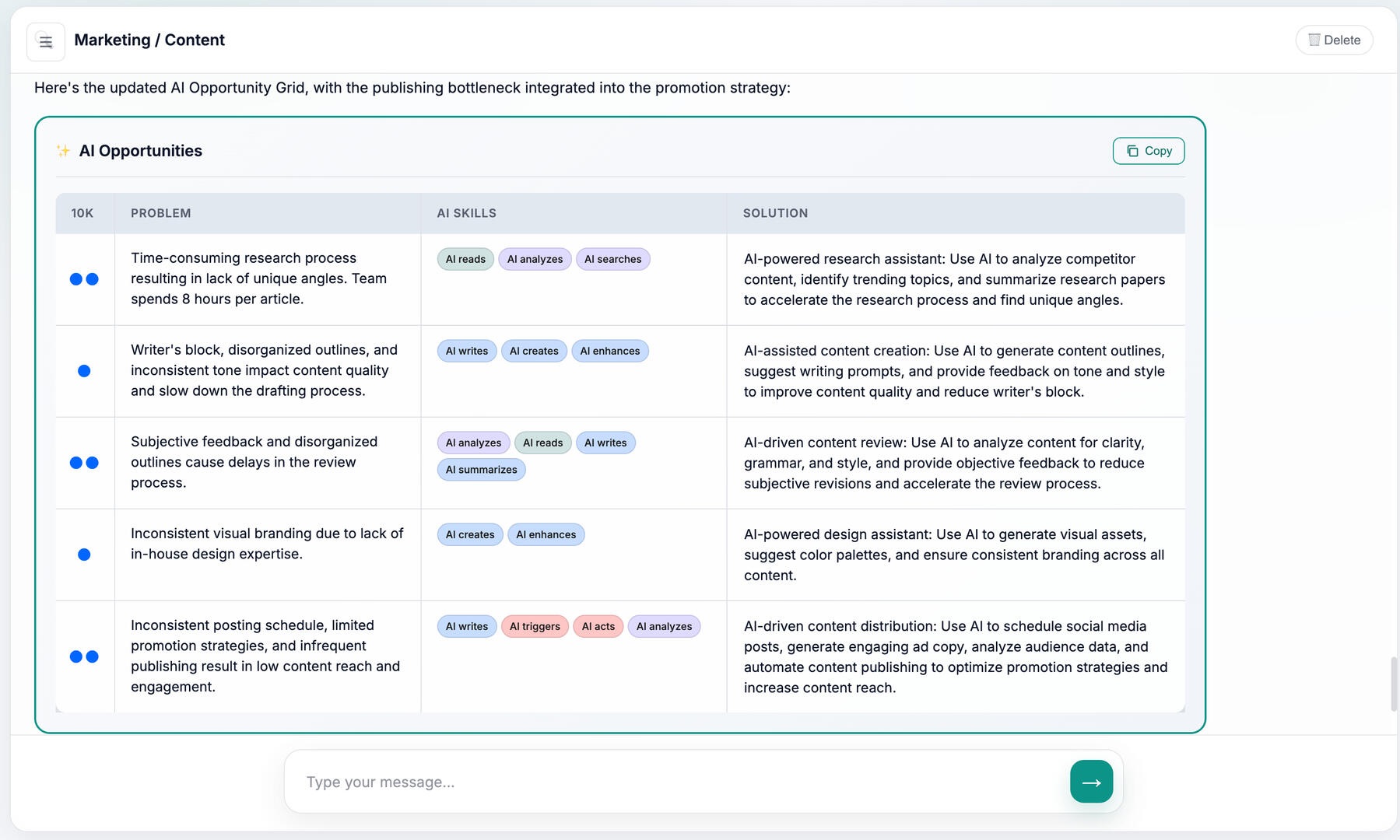
Task: Click blue dots in content distribution row
Action: pyautogui.click(x=84, y=656)
